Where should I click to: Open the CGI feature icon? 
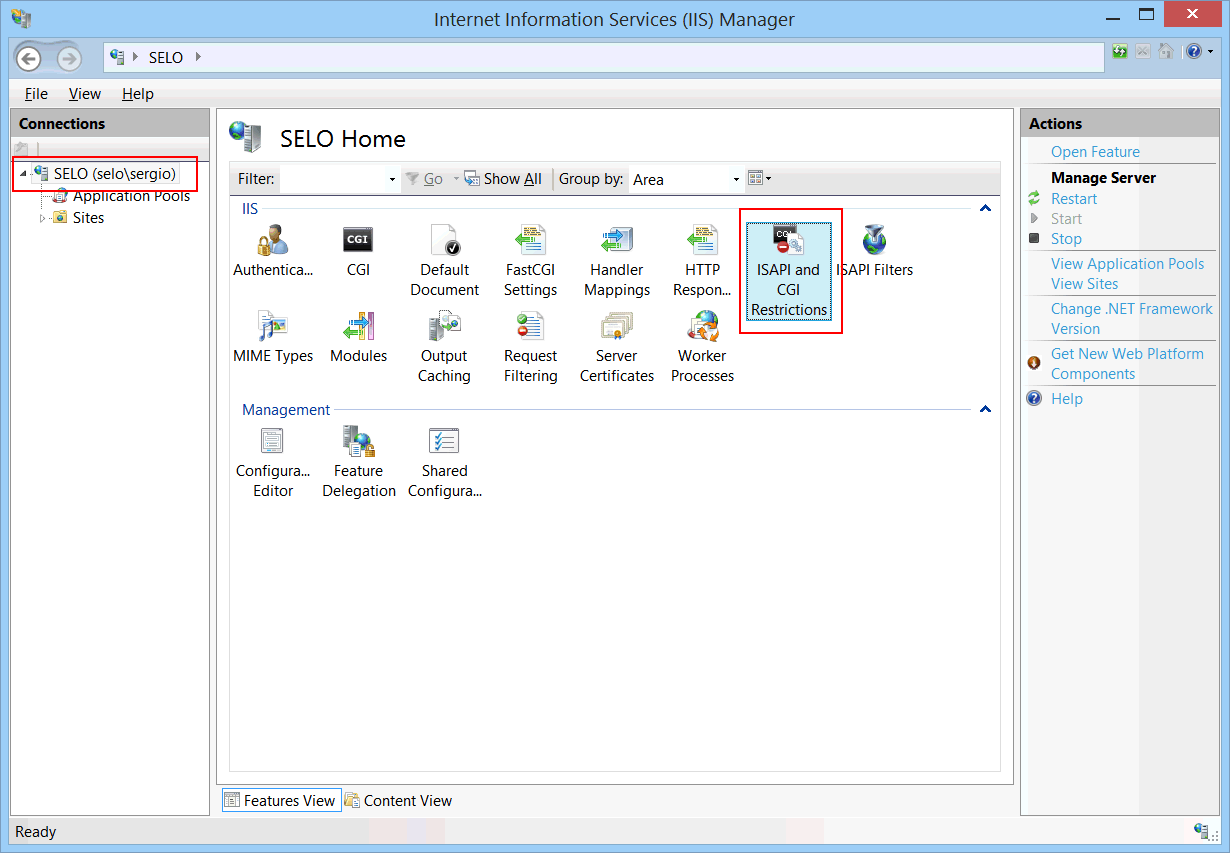[358, 251]
